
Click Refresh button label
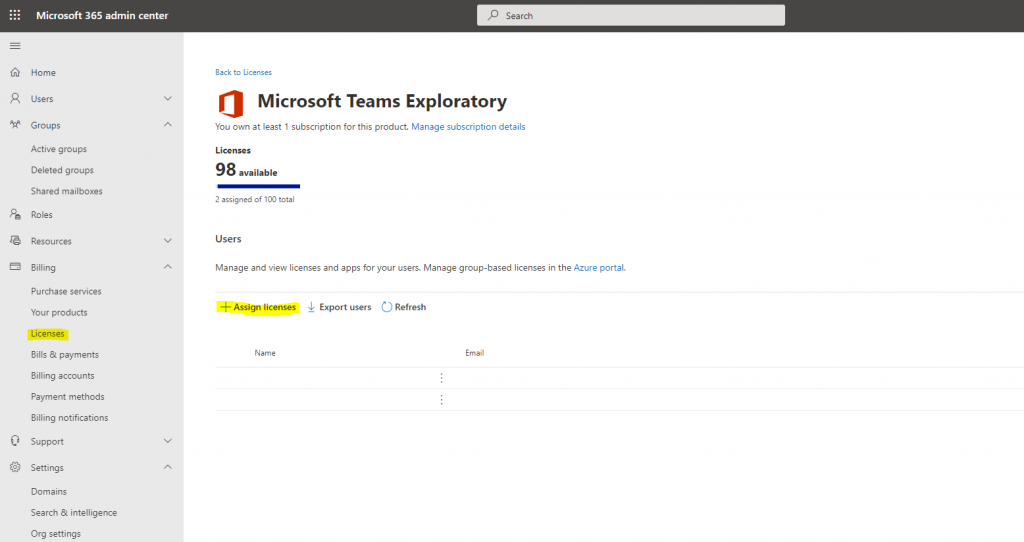pos(410,307)
